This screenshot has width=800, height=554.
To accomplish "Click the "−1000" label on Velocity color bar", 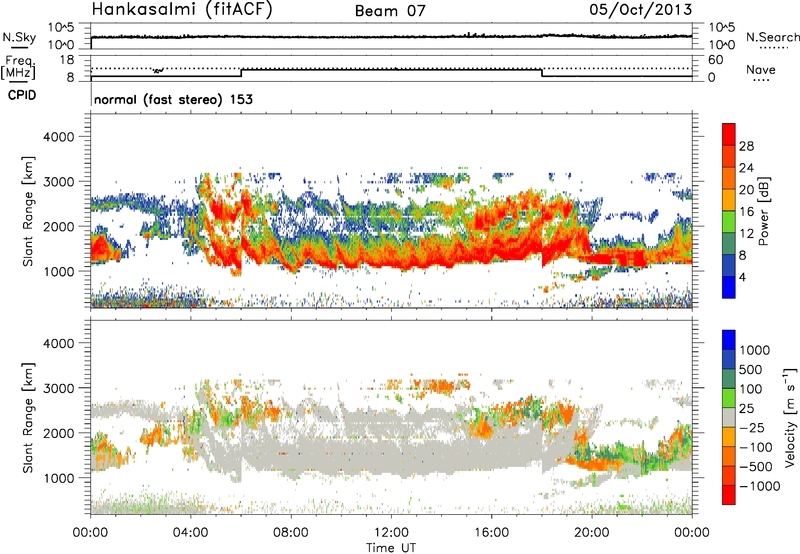I will (760, 486).
